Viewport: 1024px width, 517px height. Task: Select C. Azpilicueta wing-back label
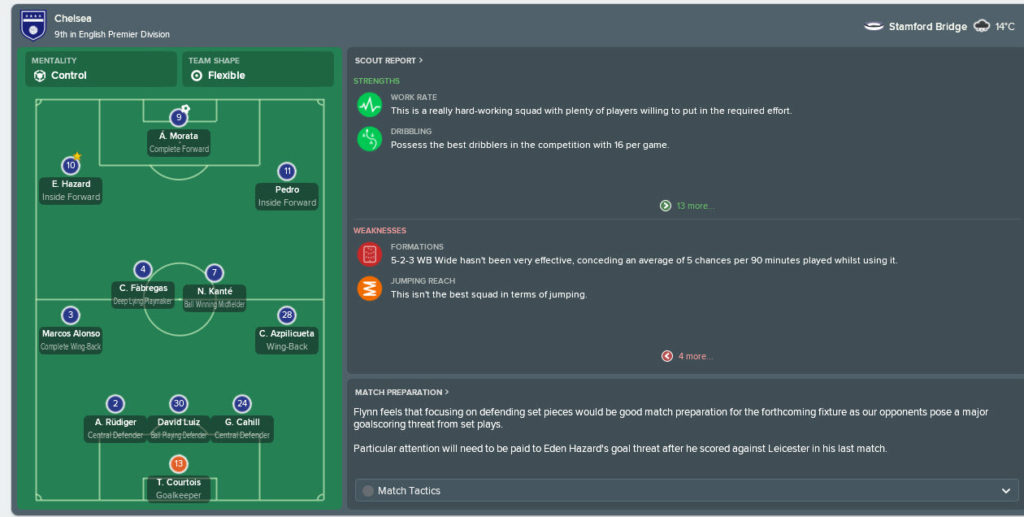point(287,340)
